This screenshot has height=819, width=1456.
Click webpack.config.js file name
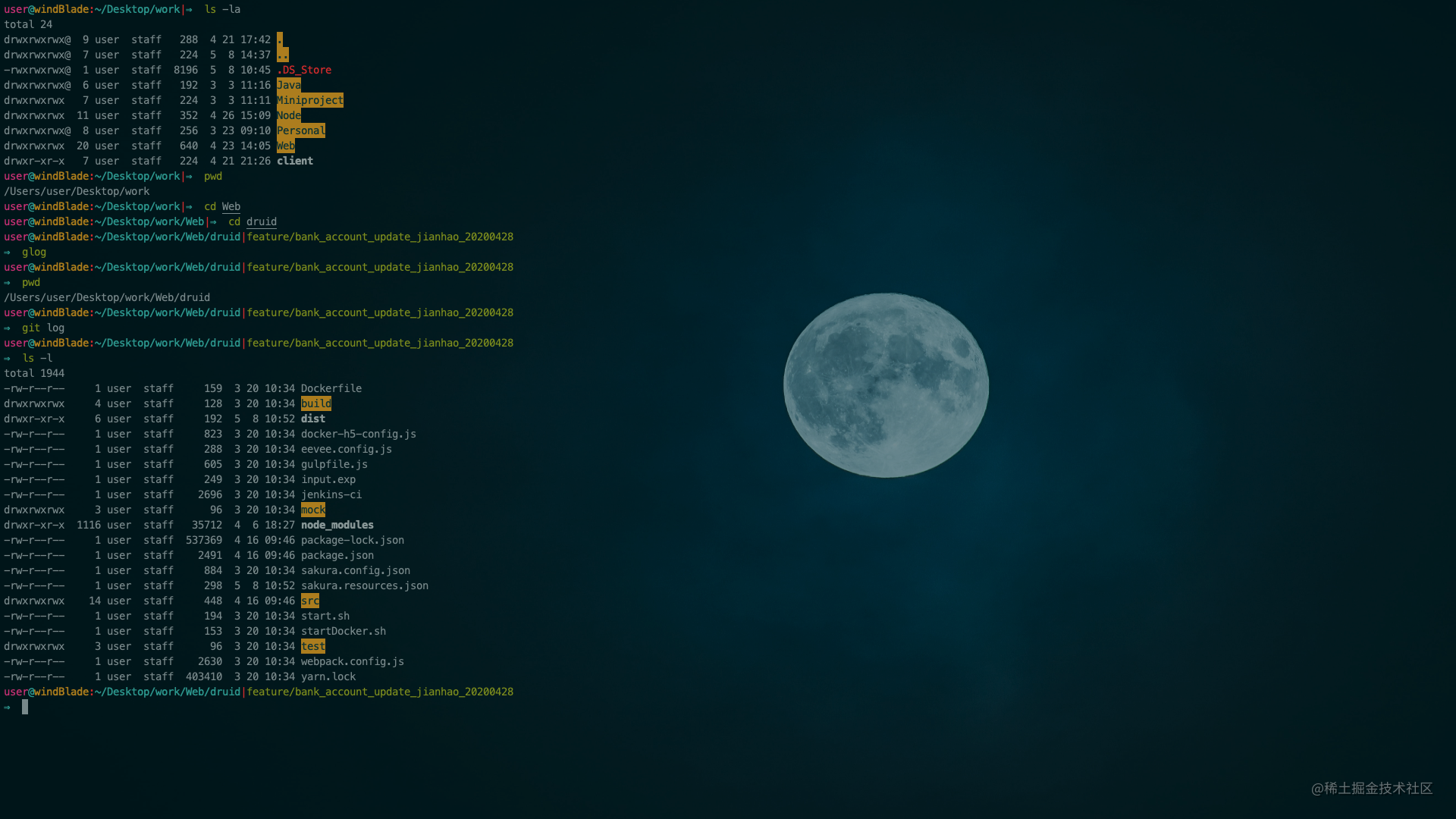click(353, 661)
